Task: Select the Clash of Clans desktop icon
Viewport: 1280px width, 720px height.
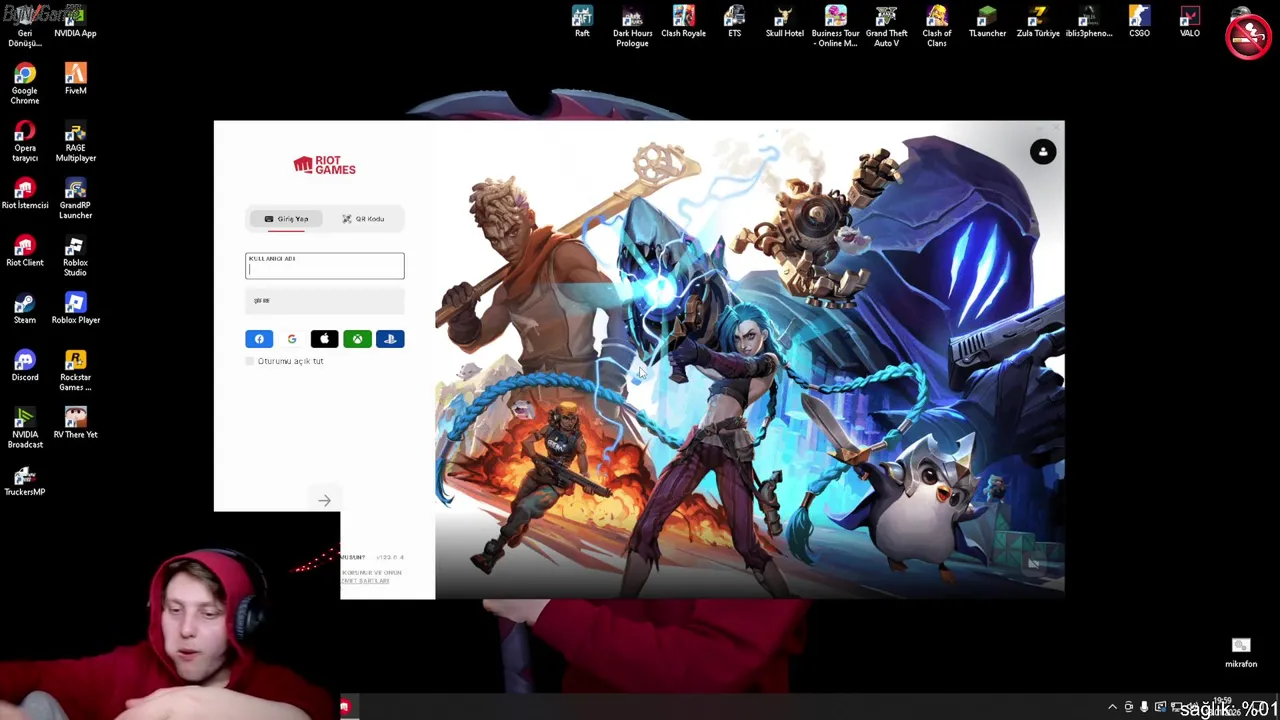Action: (x=937, y=27)
